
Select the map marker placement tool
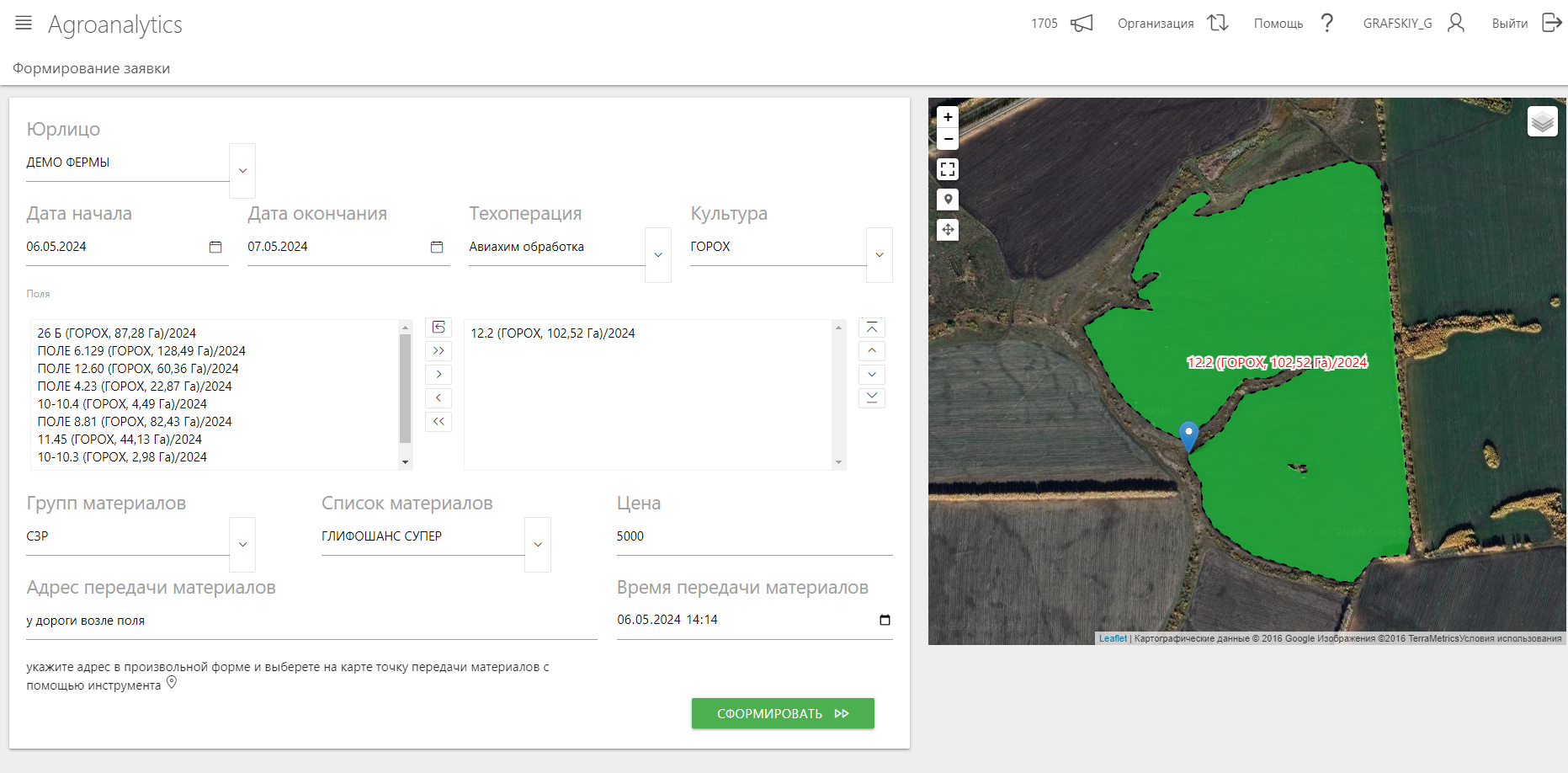tap(948, 200)
